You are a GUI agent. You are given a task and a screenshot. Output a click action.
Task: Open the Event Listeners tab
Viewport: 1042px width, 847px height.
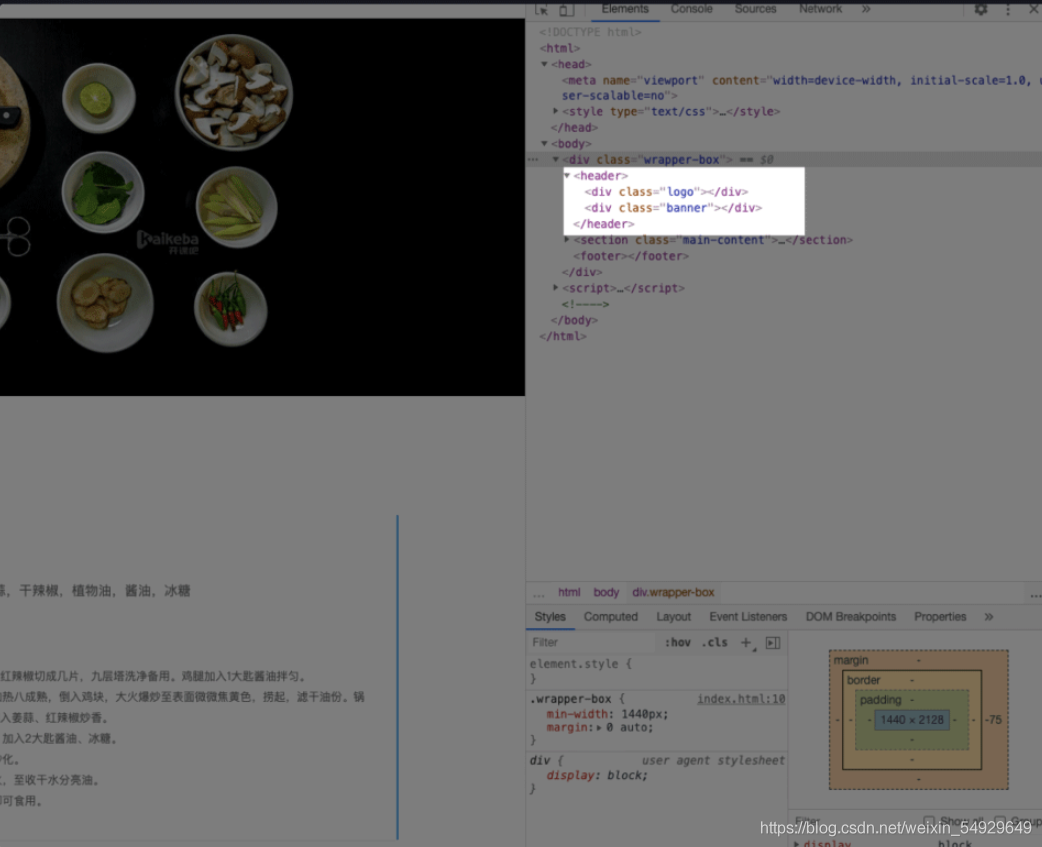pos(748,616)
